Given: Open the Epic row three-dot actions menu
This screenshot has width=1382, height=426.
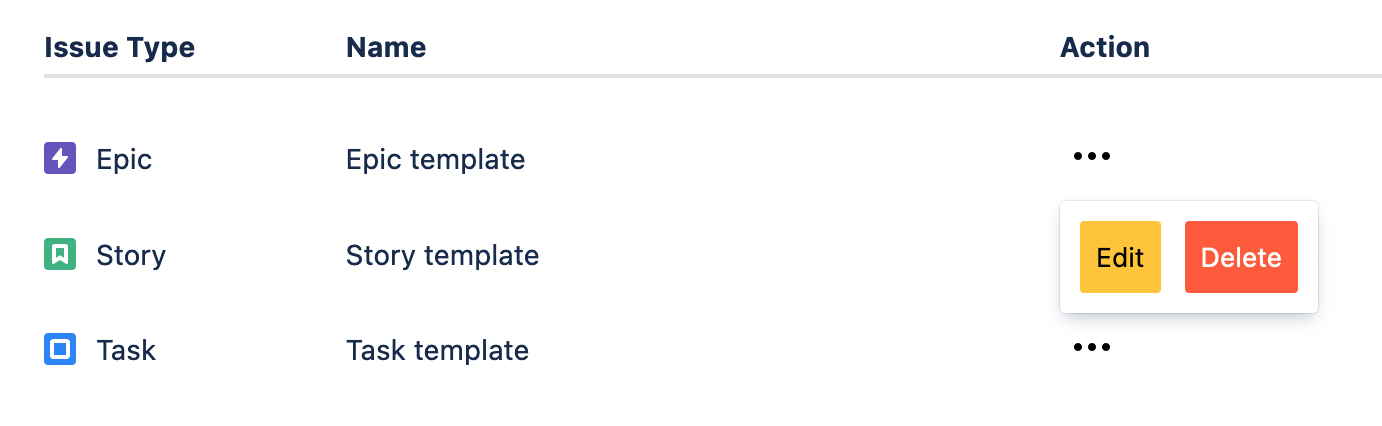Looking at the screenshot, I should point(1091,157).
